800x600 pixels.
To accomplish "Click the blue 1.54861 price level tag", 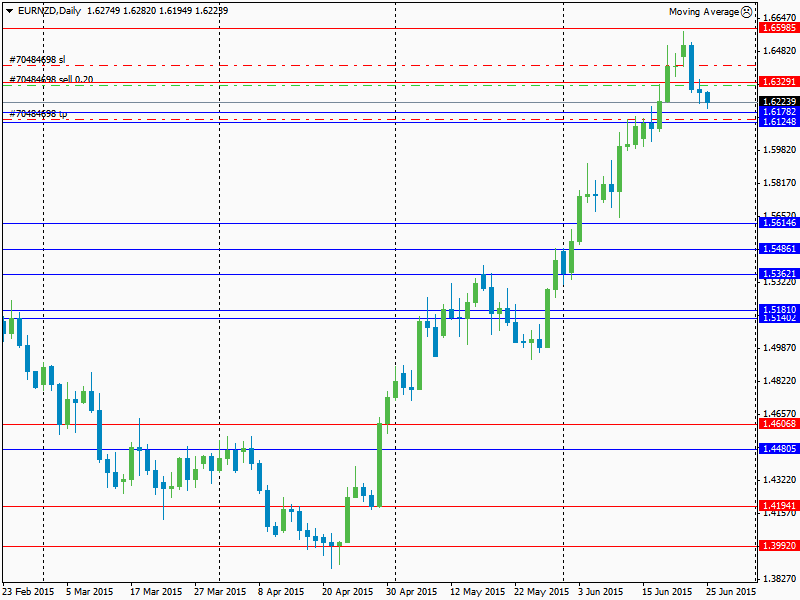I will 779,248.
